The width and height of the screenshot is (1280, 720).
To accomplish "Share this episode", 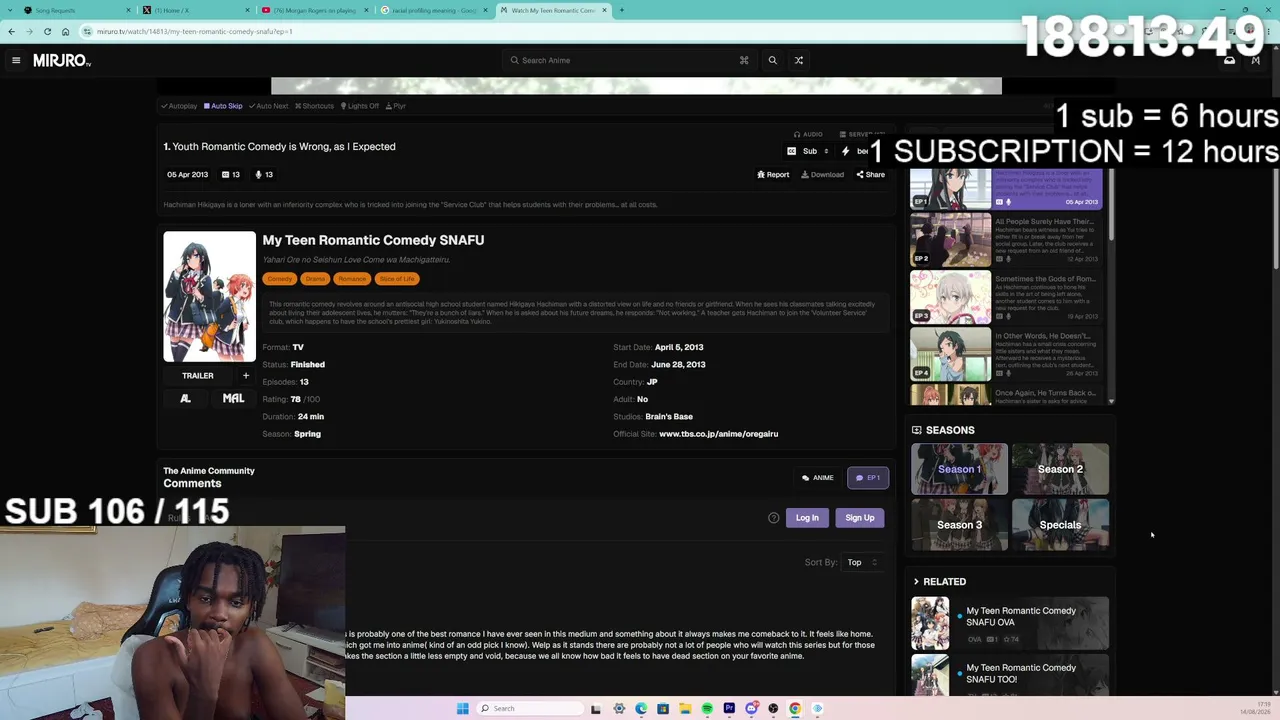I will [x=870, y=175].
